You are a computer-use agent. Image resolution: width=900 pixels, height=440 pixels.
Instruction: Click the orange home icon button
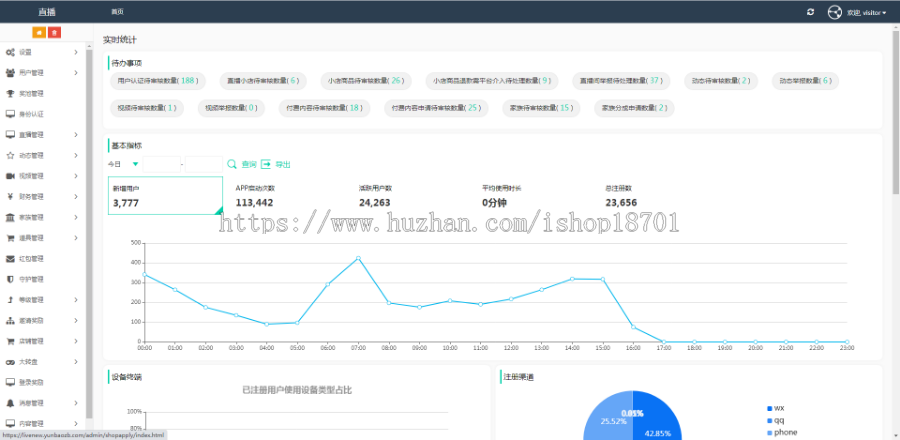(x=39, y=33)
